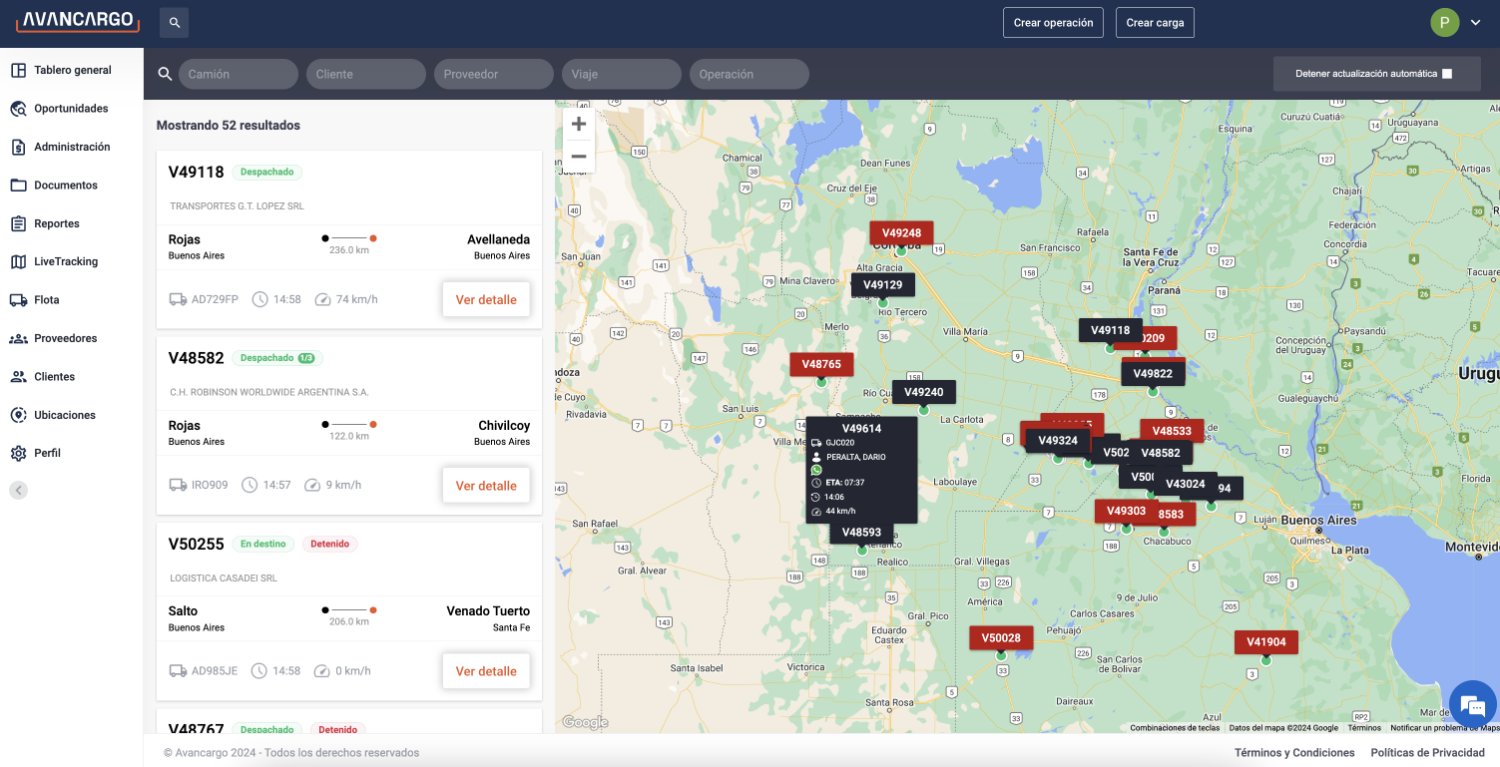
Task: Select map marker V50028
Action: click(x=1001, y=638)
